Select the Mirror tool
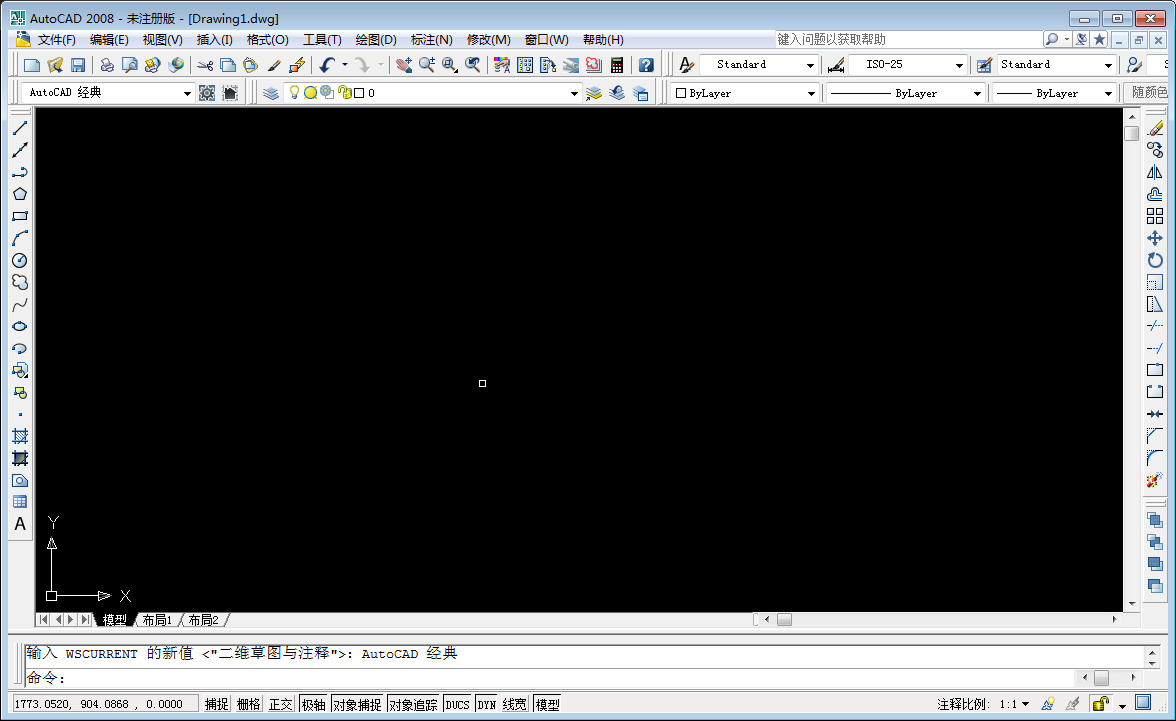Image resolution: width=1176 pixels, height=721 pixels. click(1156, 172)
